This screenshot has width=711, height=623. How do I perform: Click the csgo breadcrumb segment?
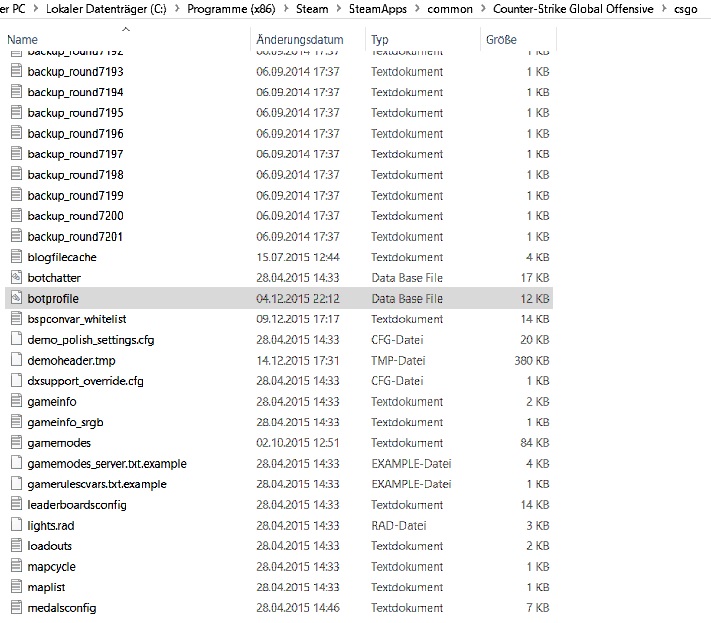tap(685, 9)
